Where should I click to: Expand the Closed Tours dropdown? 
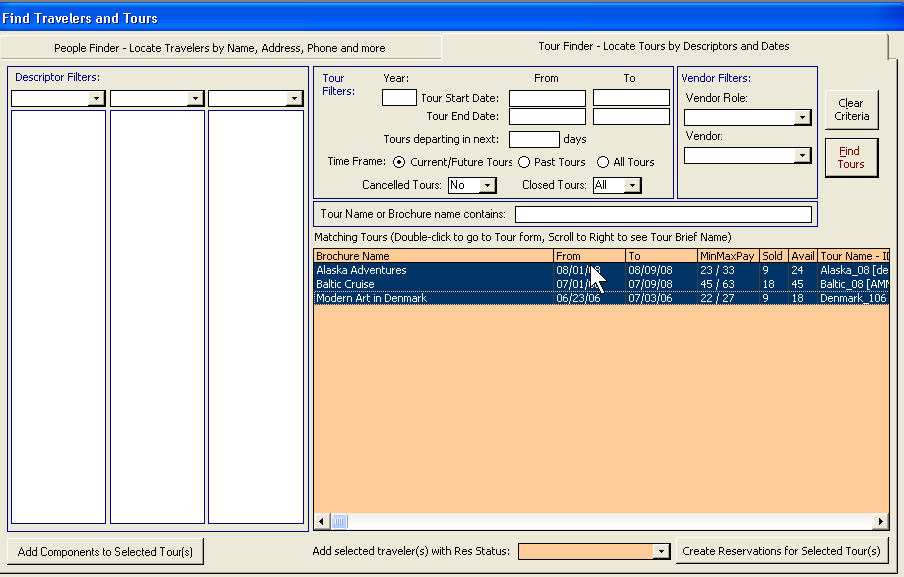click(632, 185)
